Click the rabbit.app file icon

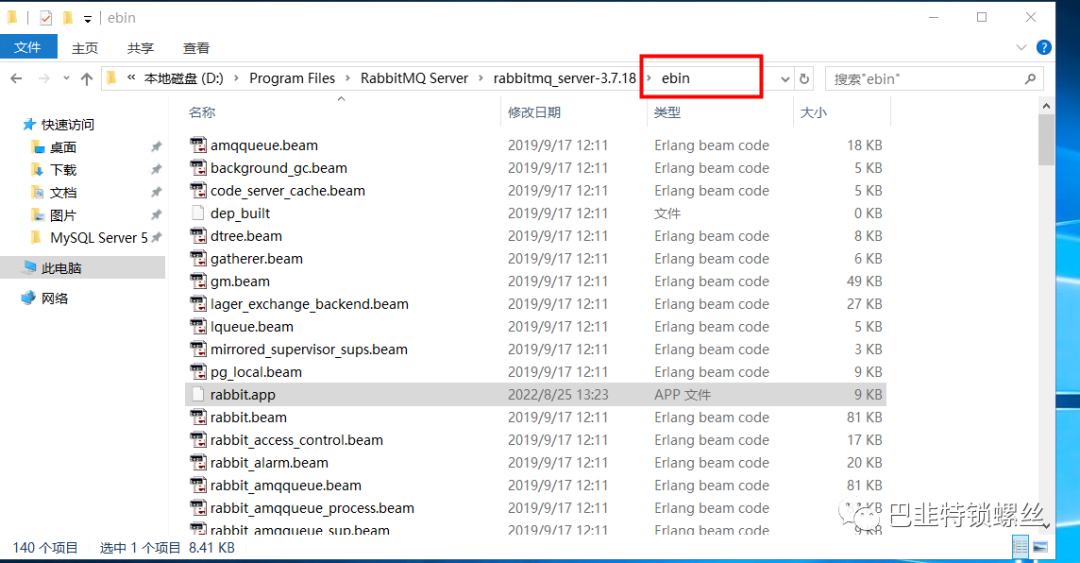tap(198, 394)
